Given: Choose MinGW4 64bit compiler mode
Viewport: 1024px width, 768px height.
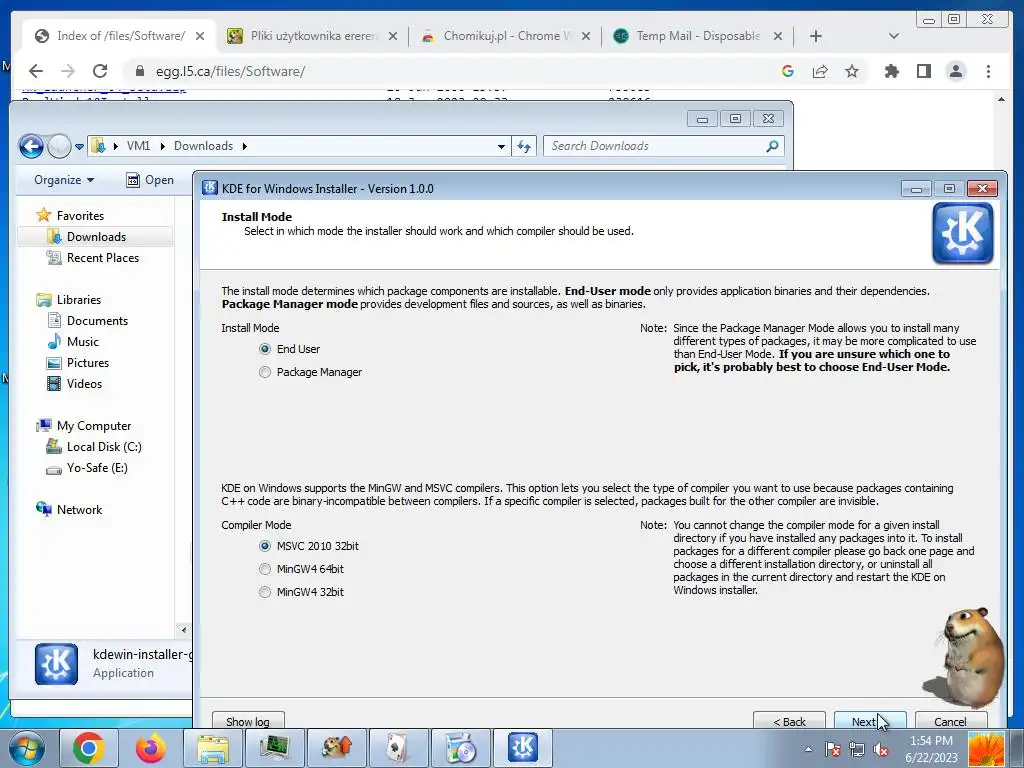Looking at the screenshot, I should coord(301,569).
